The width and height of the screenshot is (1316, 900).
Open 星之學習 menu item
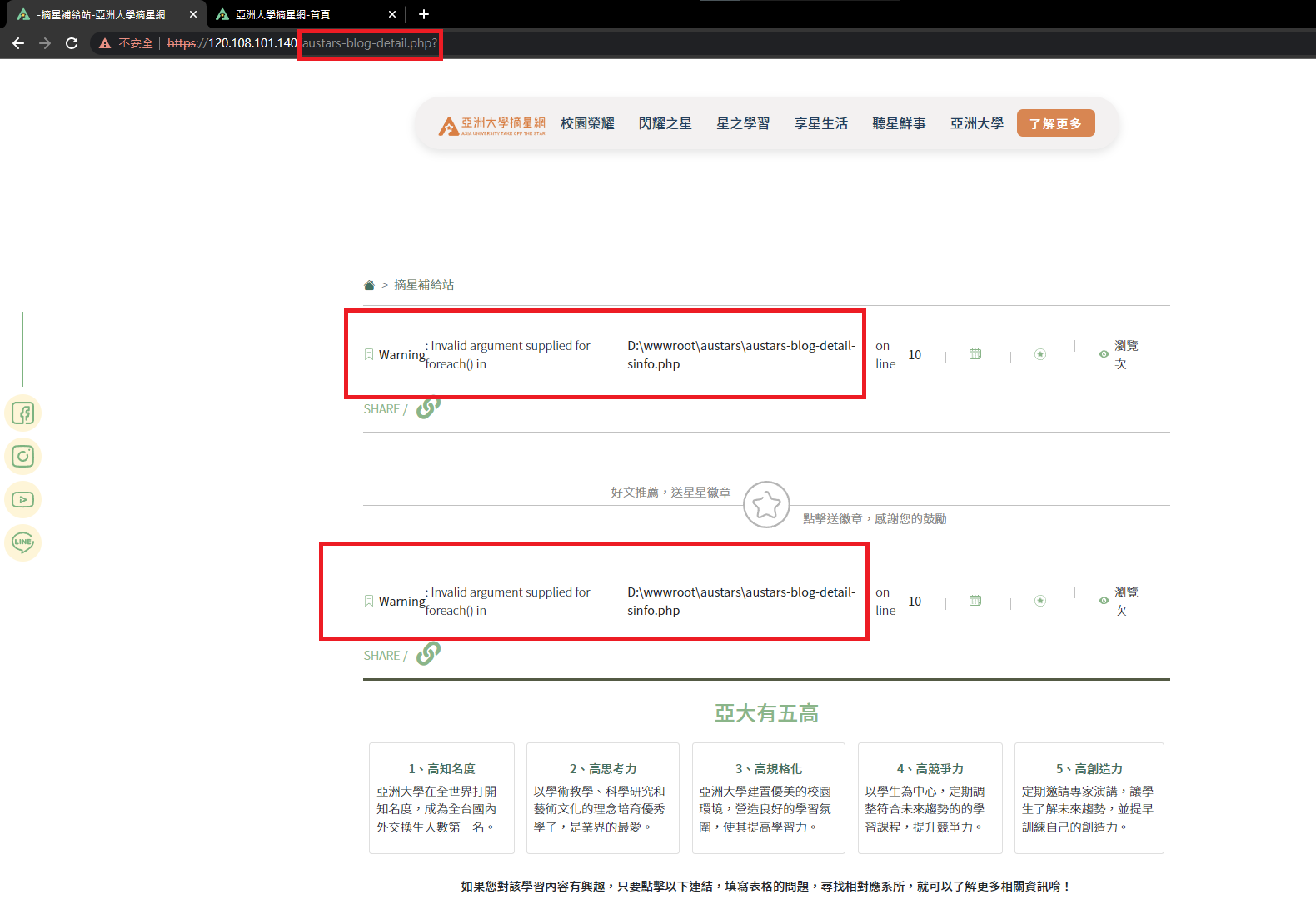coord(743,123)
